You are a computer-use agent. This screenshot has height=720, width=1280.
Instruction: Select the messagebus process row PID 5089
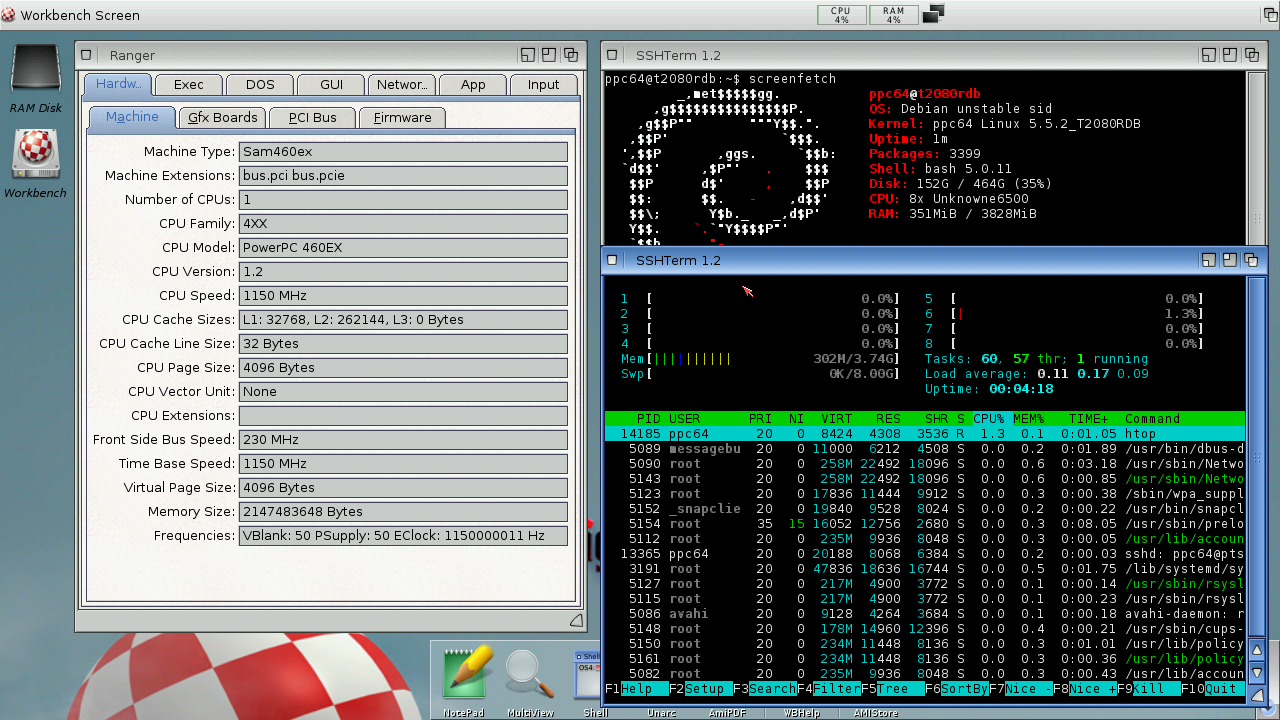[925, 449]
